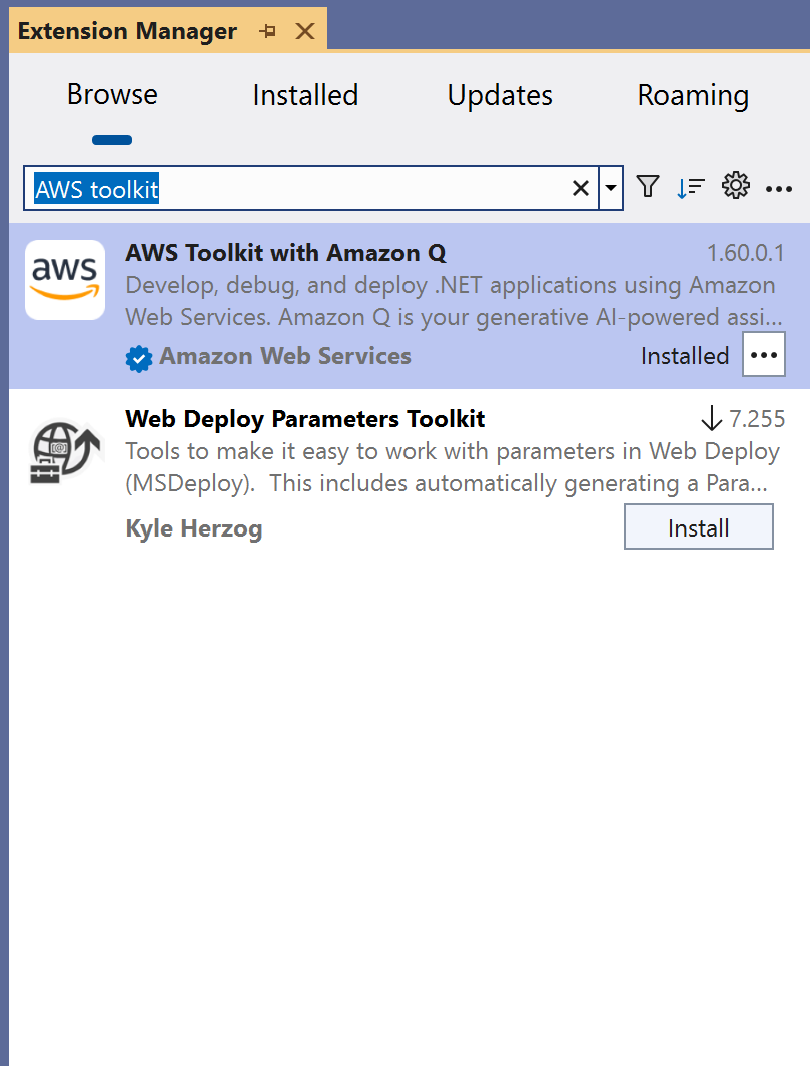Viewport: 810px width, 1066px height.
Task: Pin the Extension Manager window
Action: point(267,31)
